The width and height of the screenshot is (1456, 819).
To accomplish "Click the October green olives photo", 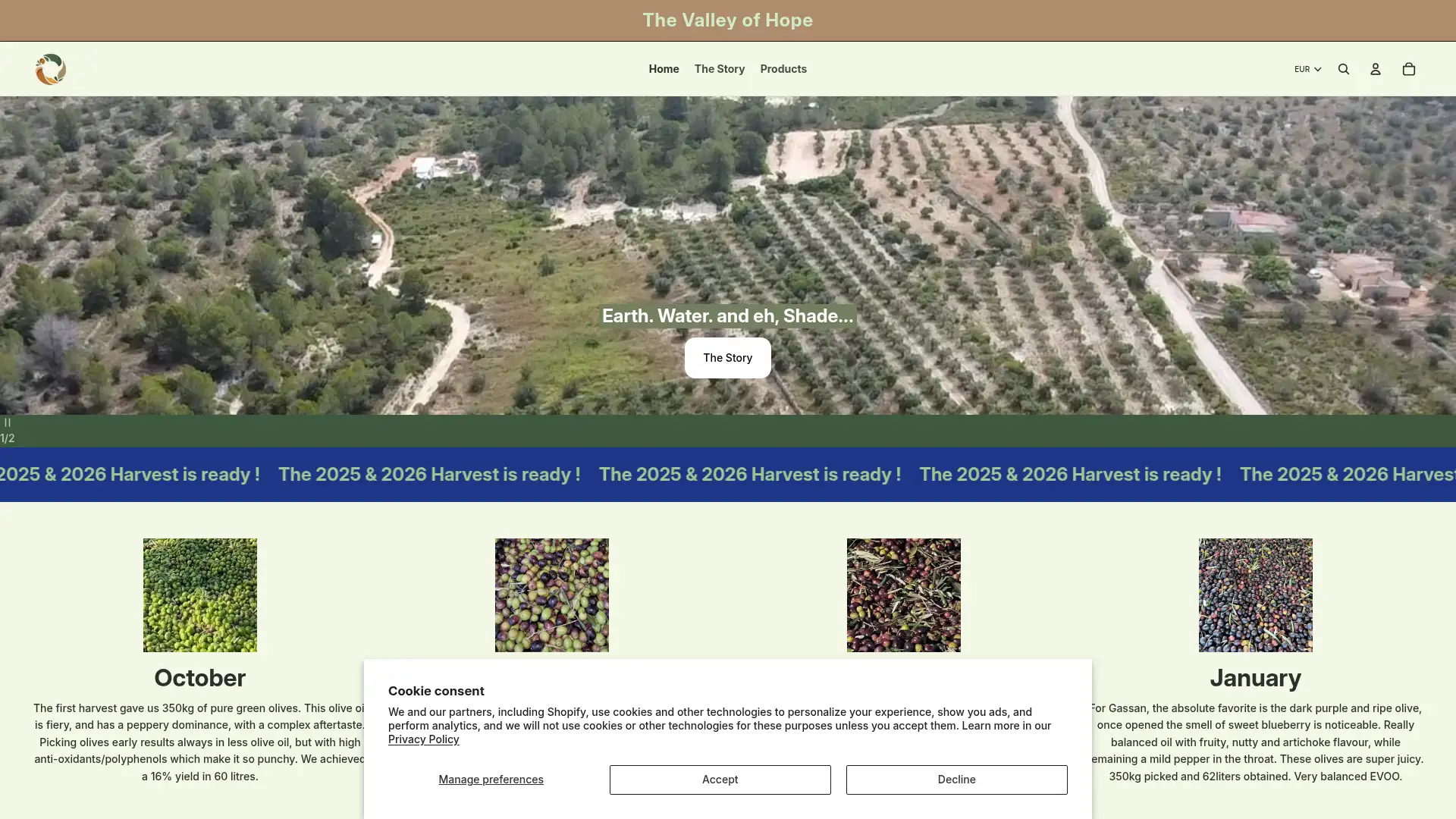I will point(199,595).
